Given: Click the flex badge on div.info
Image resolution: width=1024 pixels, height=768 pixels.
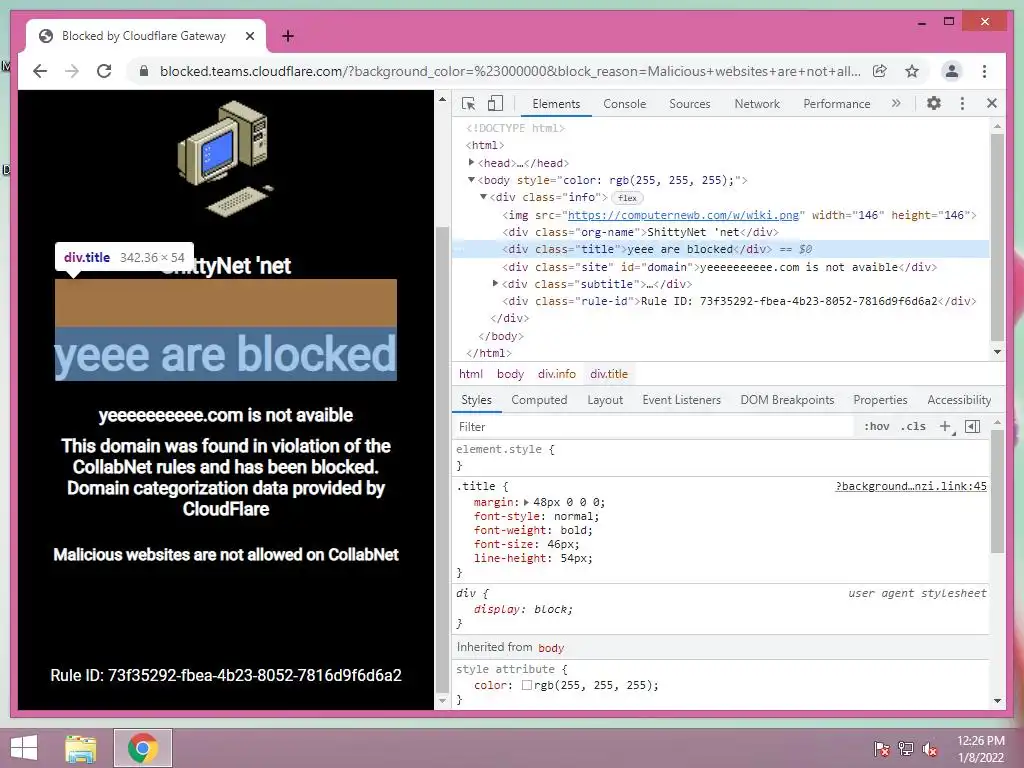Looking at the screenshot, I should [627, 197].
